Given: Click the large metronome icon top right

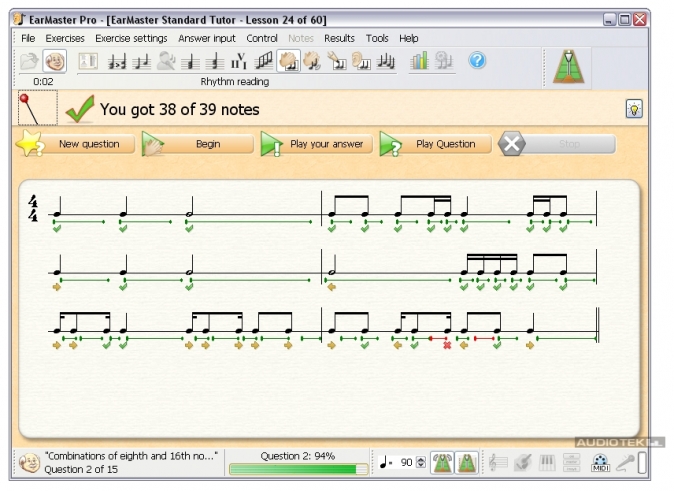Looking at the screenshot, I should pyautogui.click(x=569, y=67).
